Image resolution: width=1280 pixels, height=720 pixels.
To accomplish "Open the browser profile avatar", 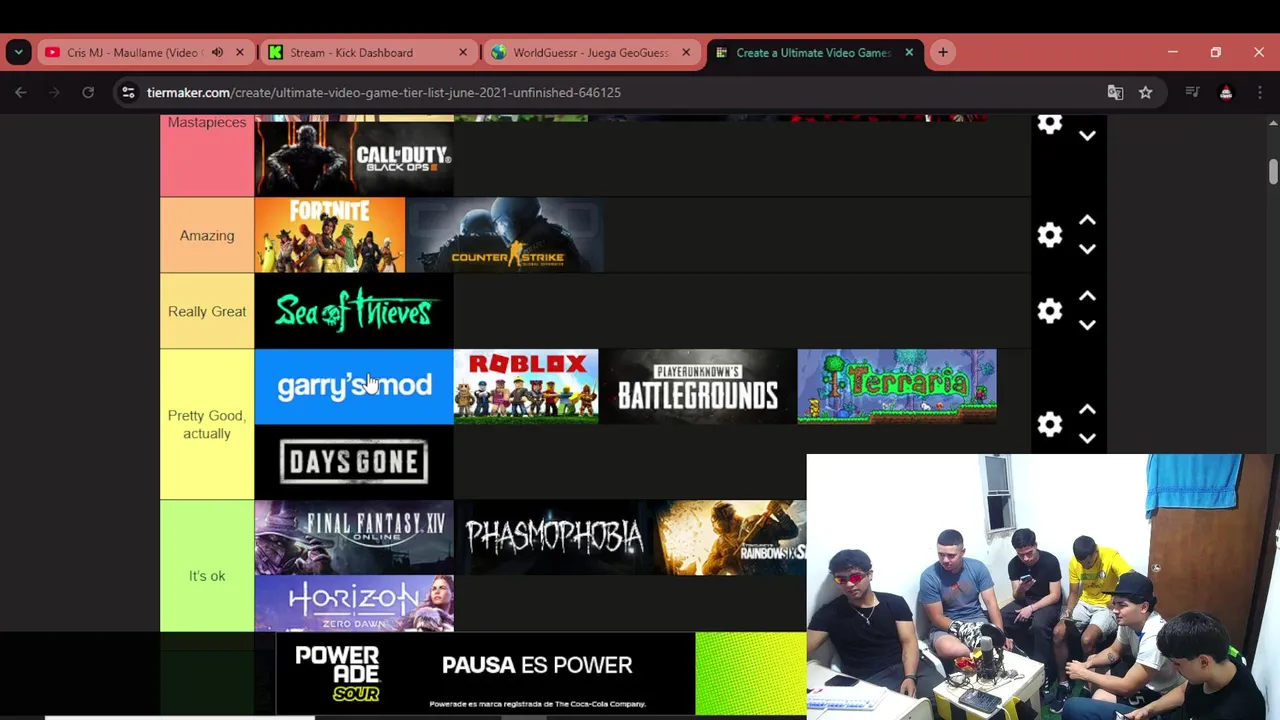I will (x=1226, y=92).
